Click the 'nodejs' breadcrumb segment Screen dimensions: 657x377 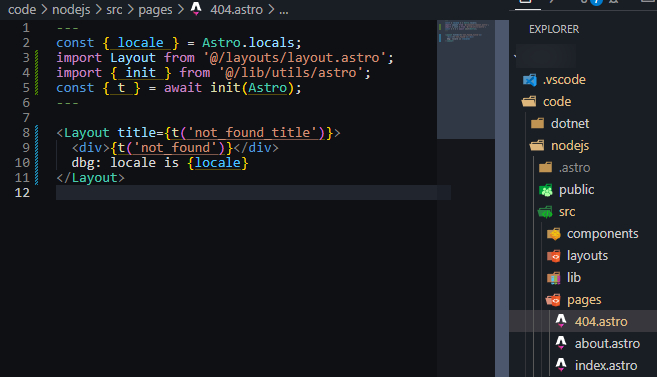click(71, 9)
